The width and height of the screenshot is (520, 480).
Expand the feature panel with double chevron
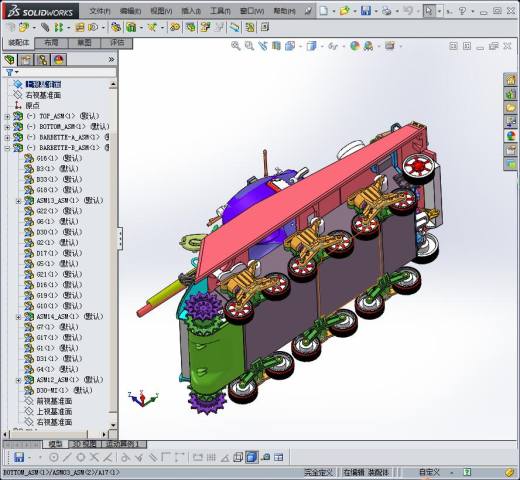(111, 60)
